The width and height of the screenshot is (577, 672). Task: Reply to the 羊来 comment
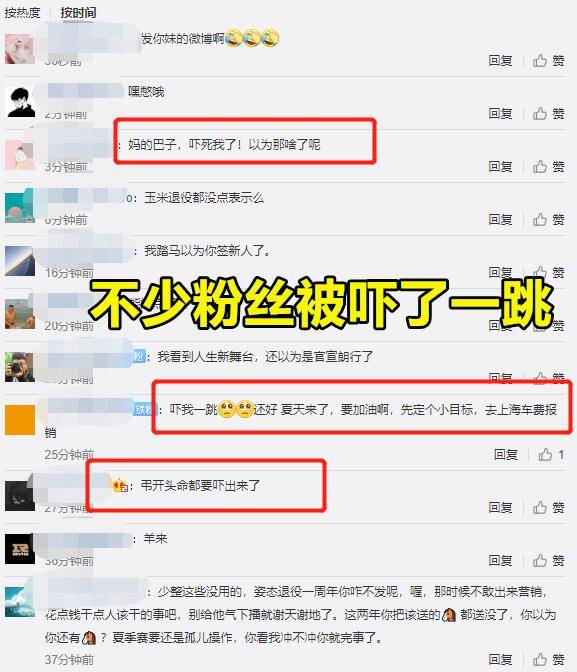click(500, 560)
